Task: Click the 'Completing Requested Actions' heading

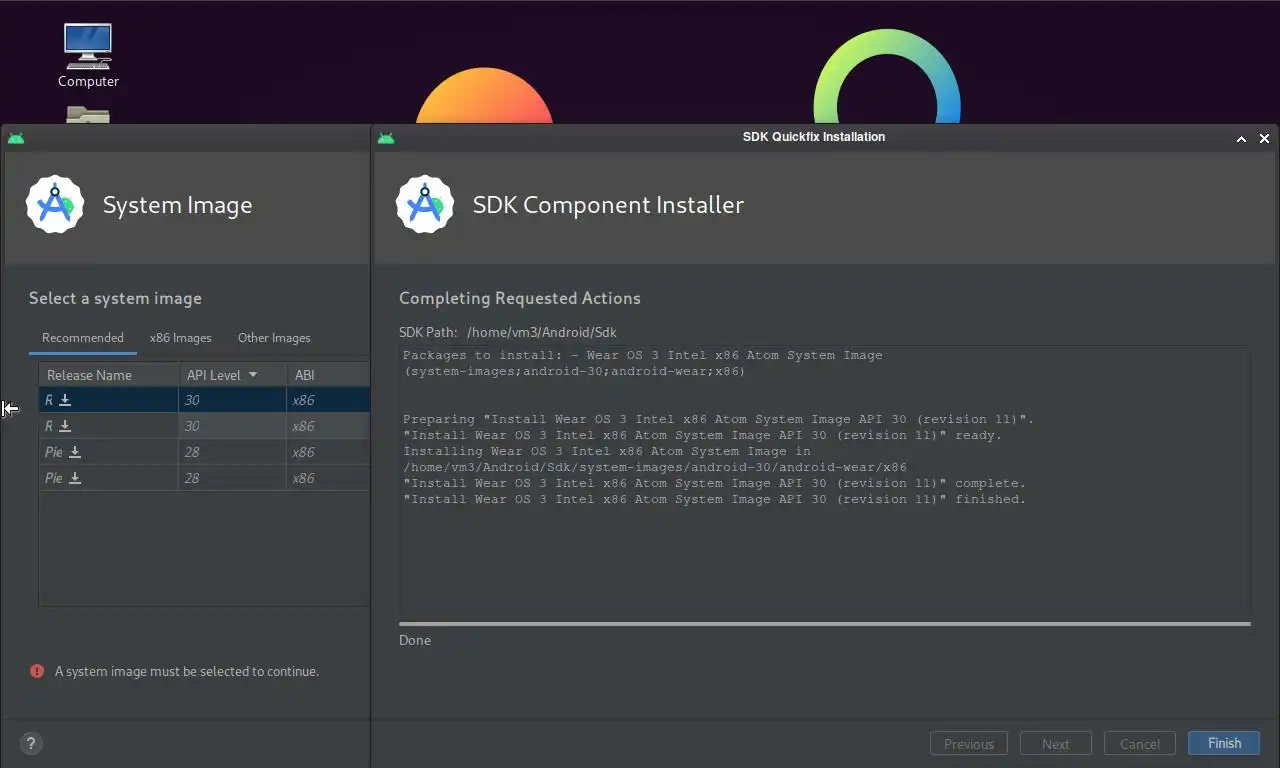Action: (520, 298)
